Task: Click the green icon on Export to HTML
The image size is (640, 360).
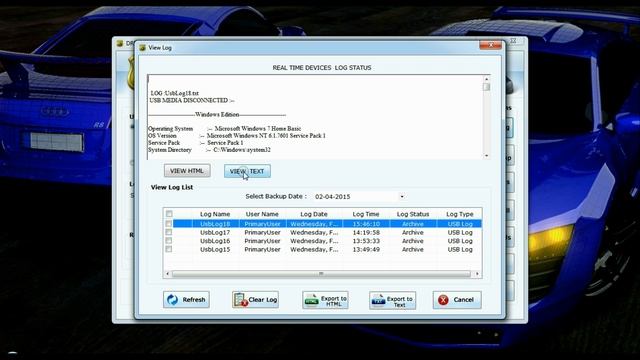Action: click(311, 300)
